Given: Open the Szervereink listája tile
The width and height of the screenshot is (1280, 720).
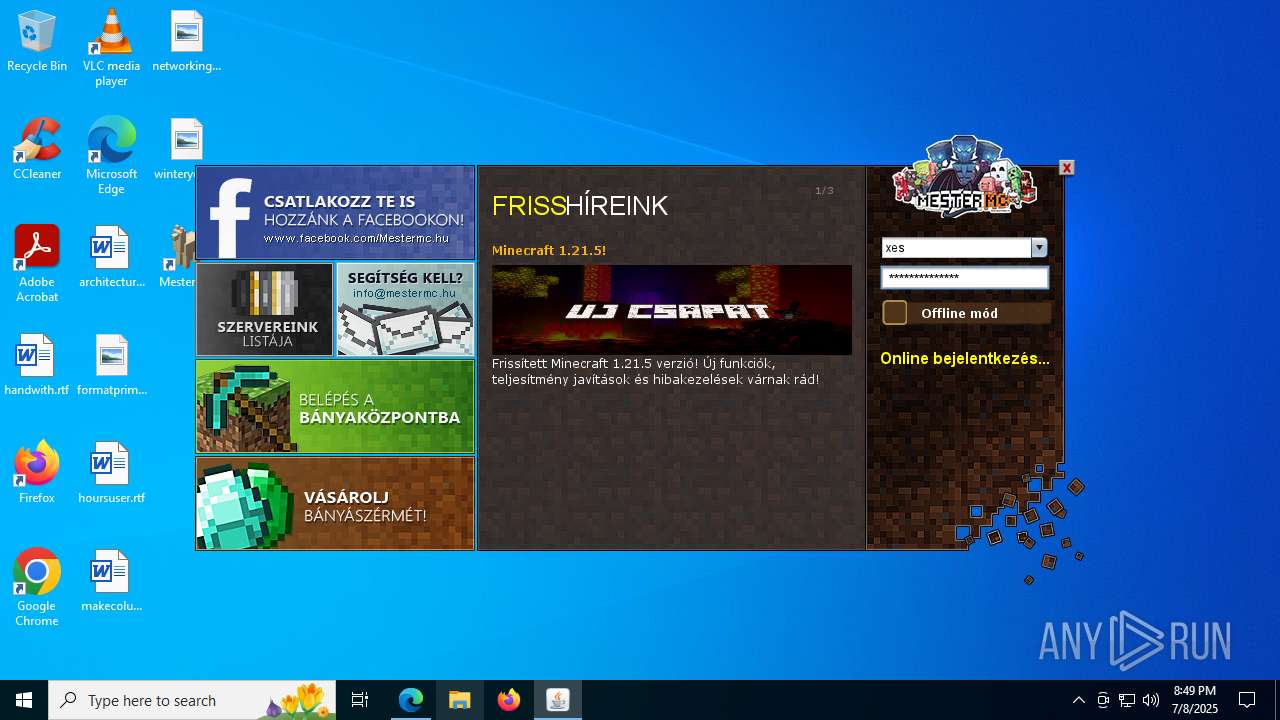Looking at the screenshot, I should coord(265,309).
